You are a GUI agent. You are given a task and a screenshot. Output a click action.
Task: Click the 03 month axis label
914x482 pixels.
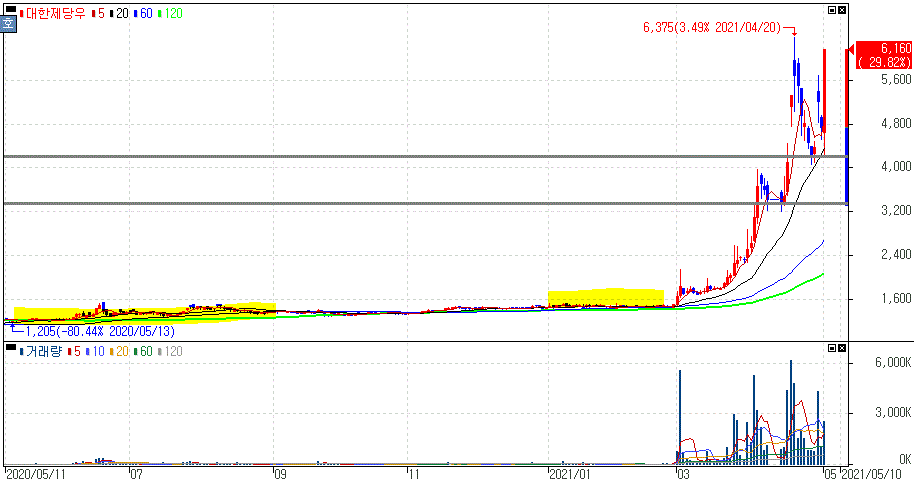tap(683, 474)
